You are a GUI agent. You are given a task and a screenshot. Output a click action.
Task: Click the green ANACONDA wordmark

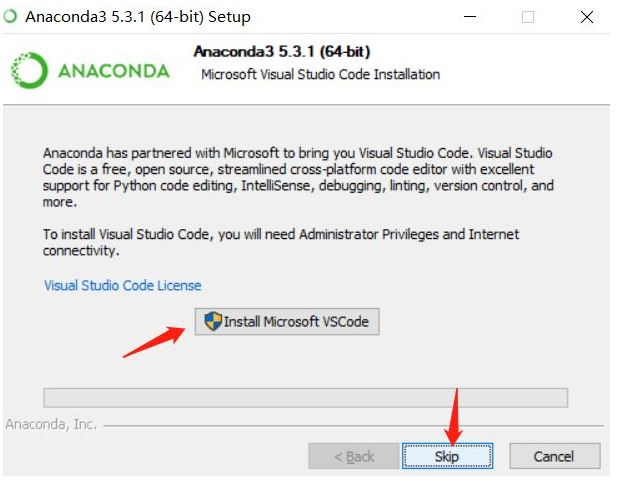click(x=114, y=71)
